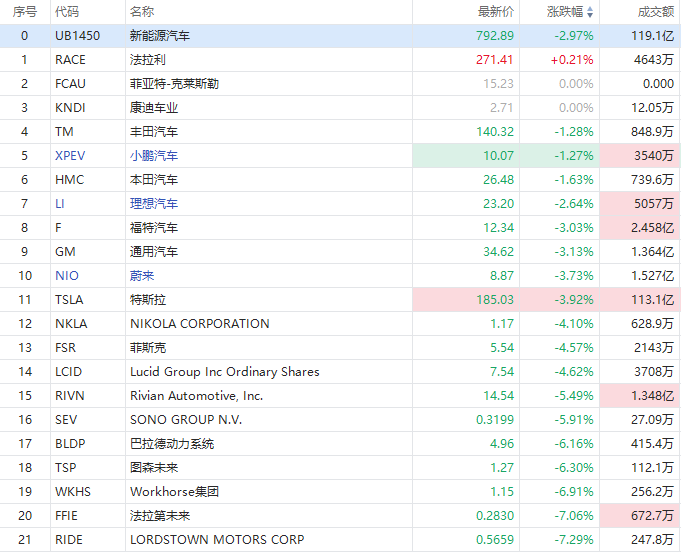Click XPEV volume 3540万
The image size is (681, 552).
click(654, 155)
